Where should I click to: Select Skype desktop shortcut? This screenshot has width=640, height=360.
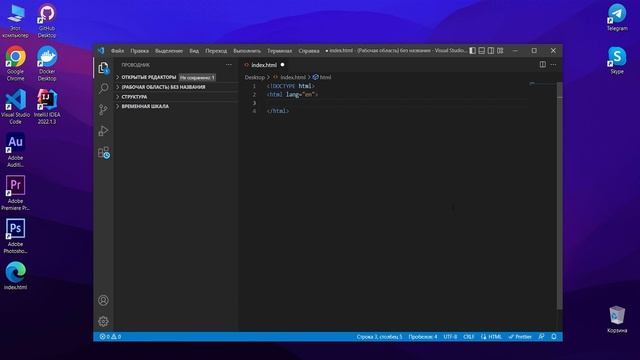[x=617, y=60]
